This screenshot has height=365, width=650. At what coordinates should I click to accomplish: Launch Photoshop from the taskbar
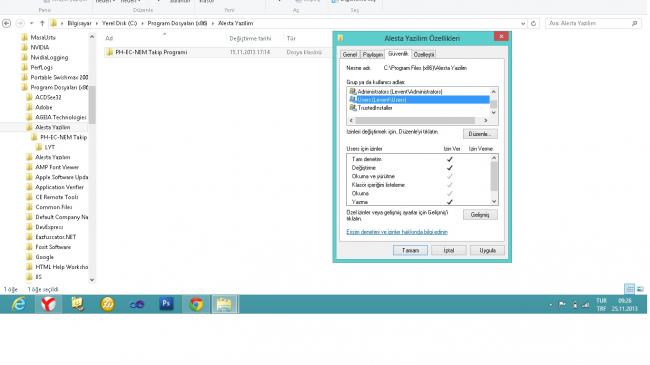[x=166, y=304]
